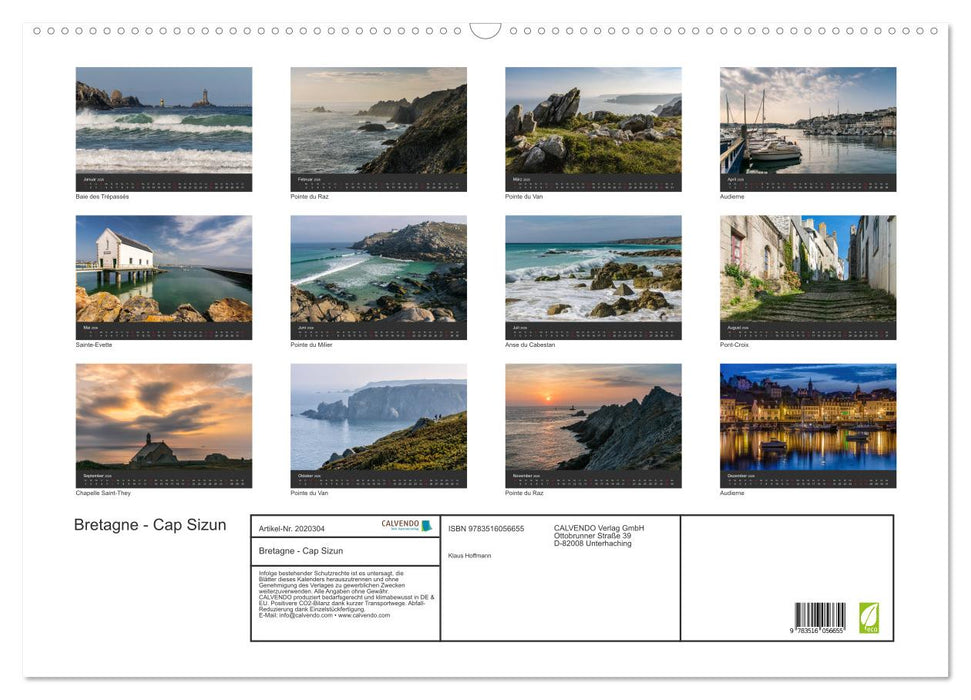Select the January mini calendar strip
Screen dimensions: 971x700
[164, 179]
